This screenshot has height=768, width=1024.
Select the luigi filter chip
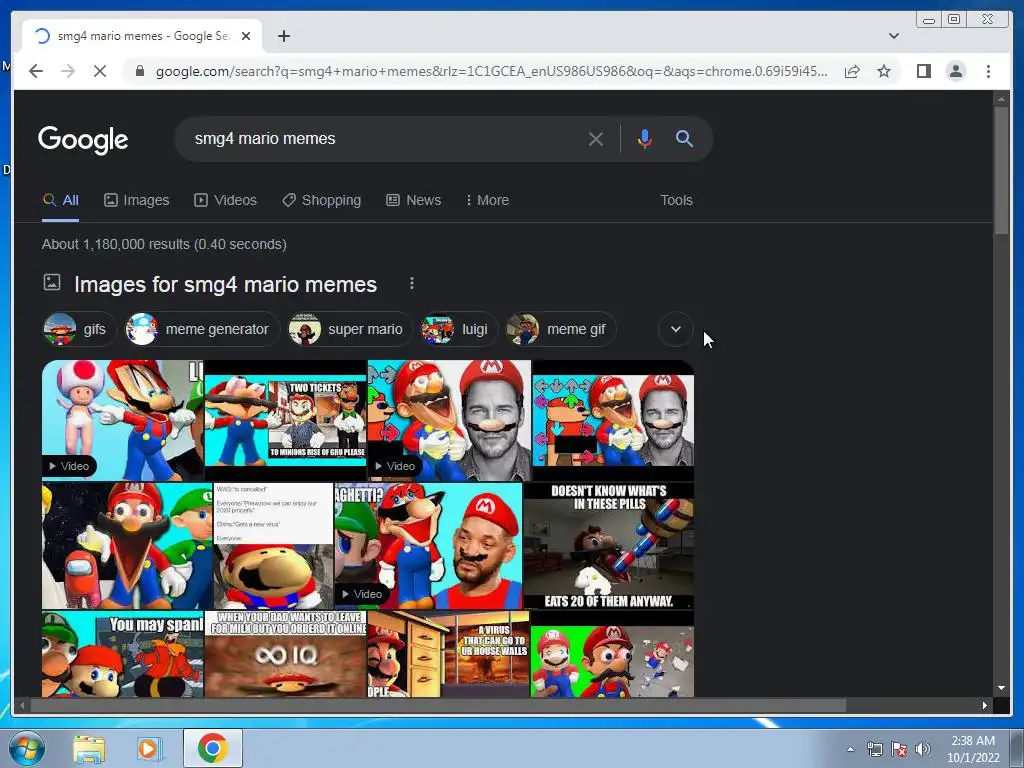coord(458,329)
